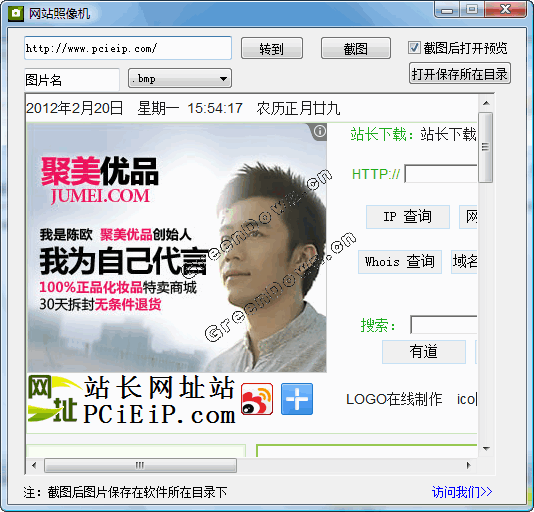Image resolution: width=534 pixels, height=512 pixels.
Task: Click the 截图 capture button
Action: point(356,48)
